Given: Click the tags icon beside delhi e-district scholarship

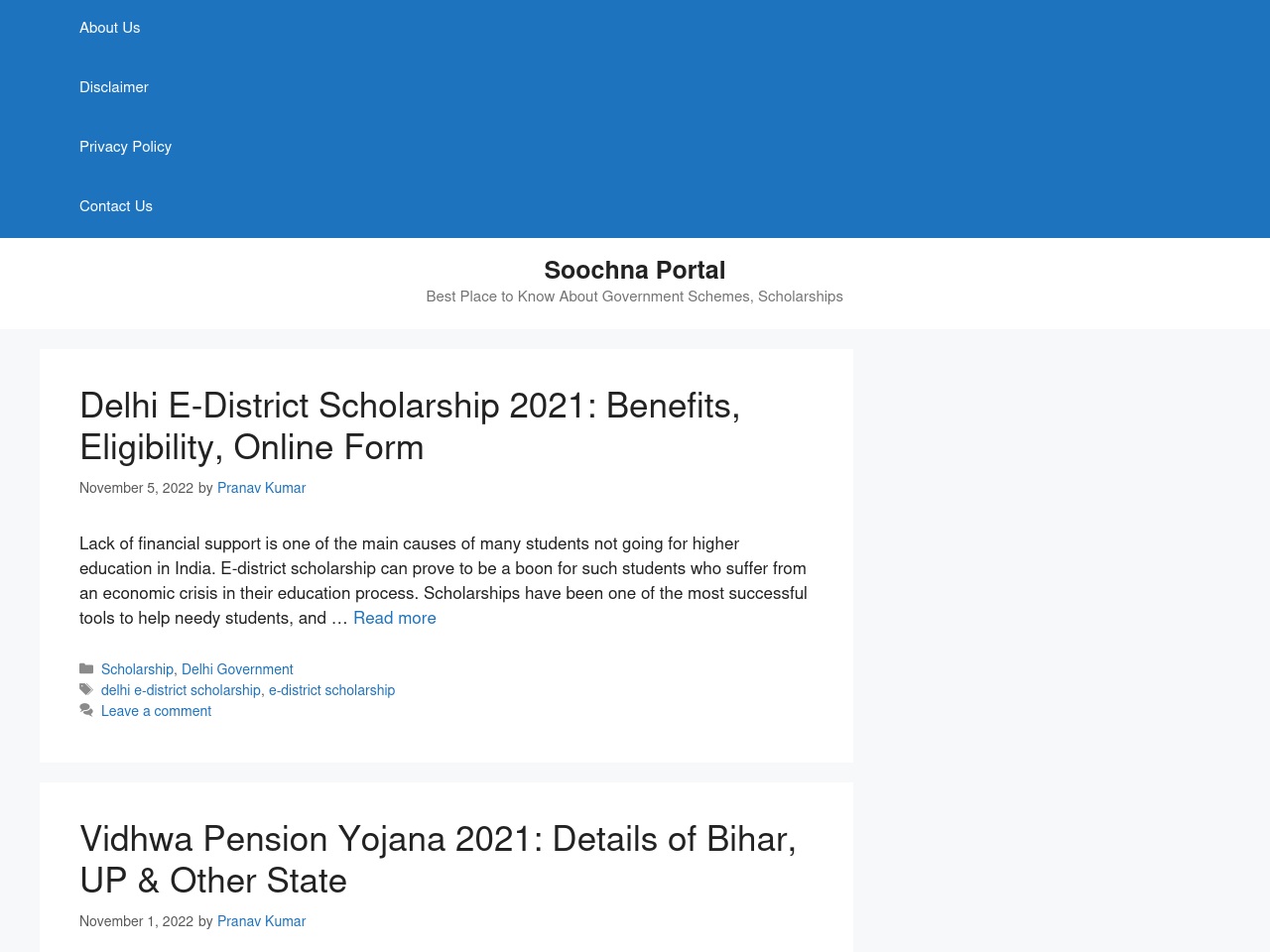Looking at the screenshot, I should [x=86, y=690].
